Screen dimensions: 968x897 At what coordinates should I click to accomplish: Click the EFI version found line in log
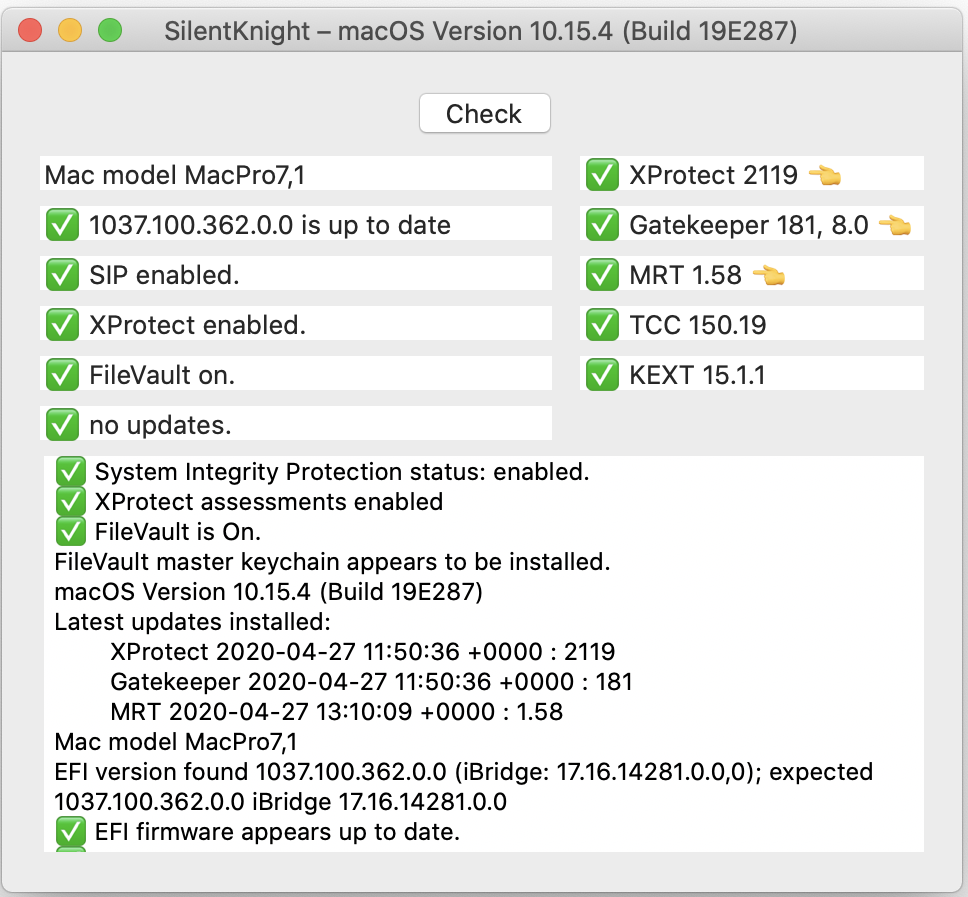point(464,786)
